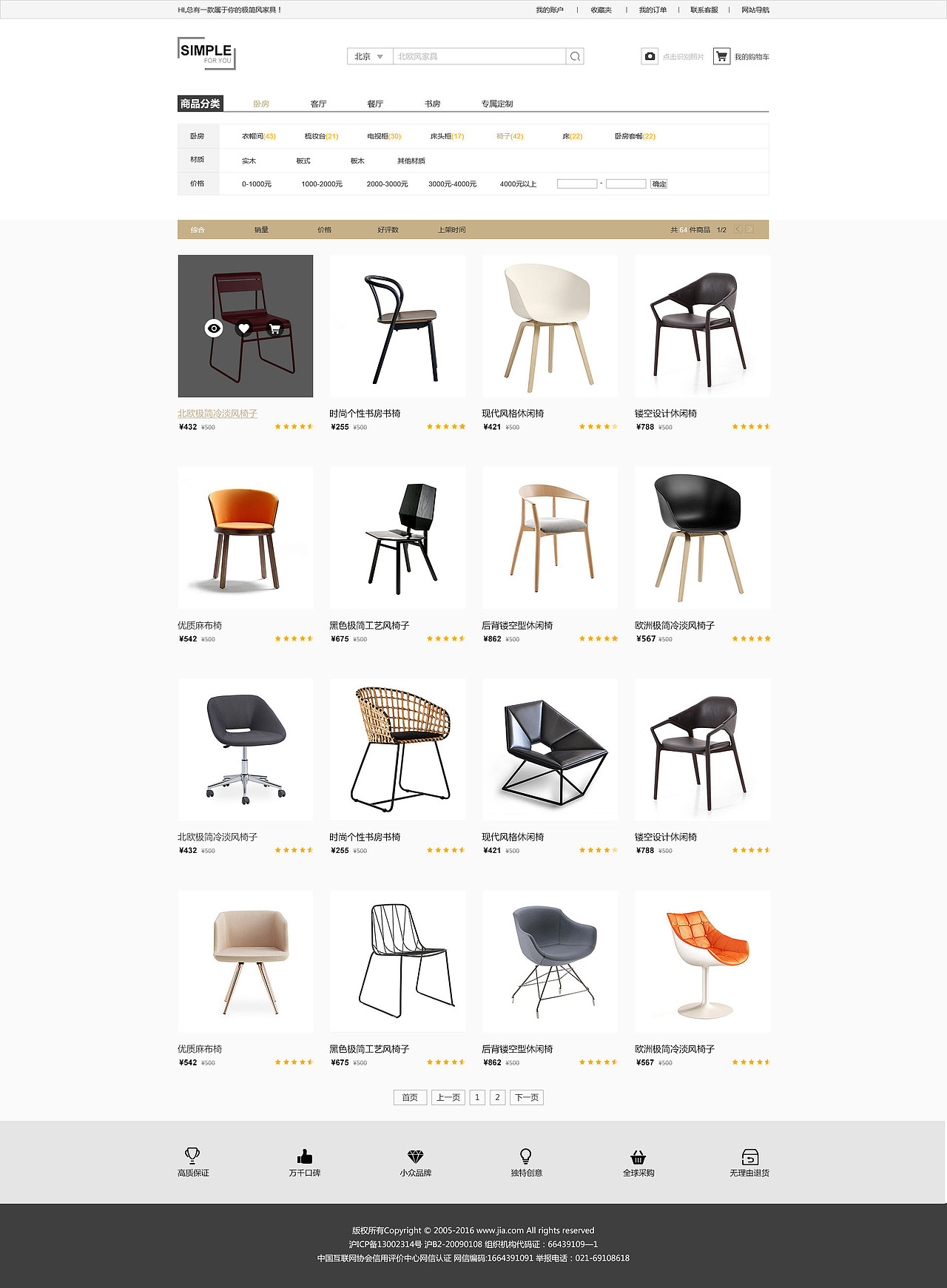Screen dimensions: 947x1288
Task: Click the previous page arrow in sort bar
Action: (x=738, y=229)
